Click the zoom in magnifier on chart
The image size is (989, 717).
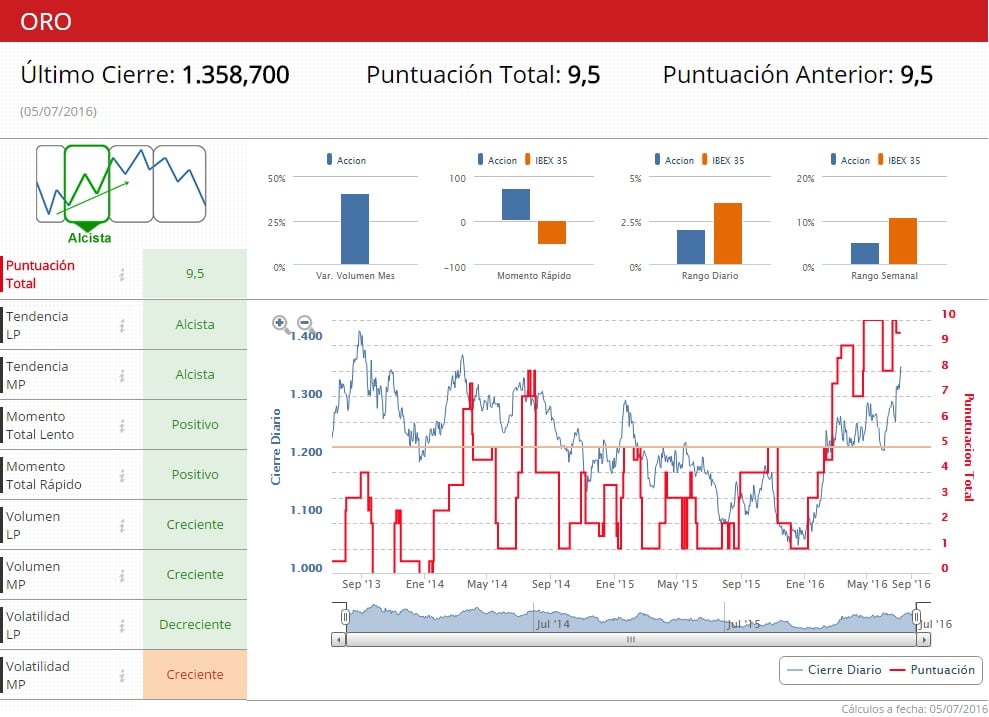tap(281, 324)
